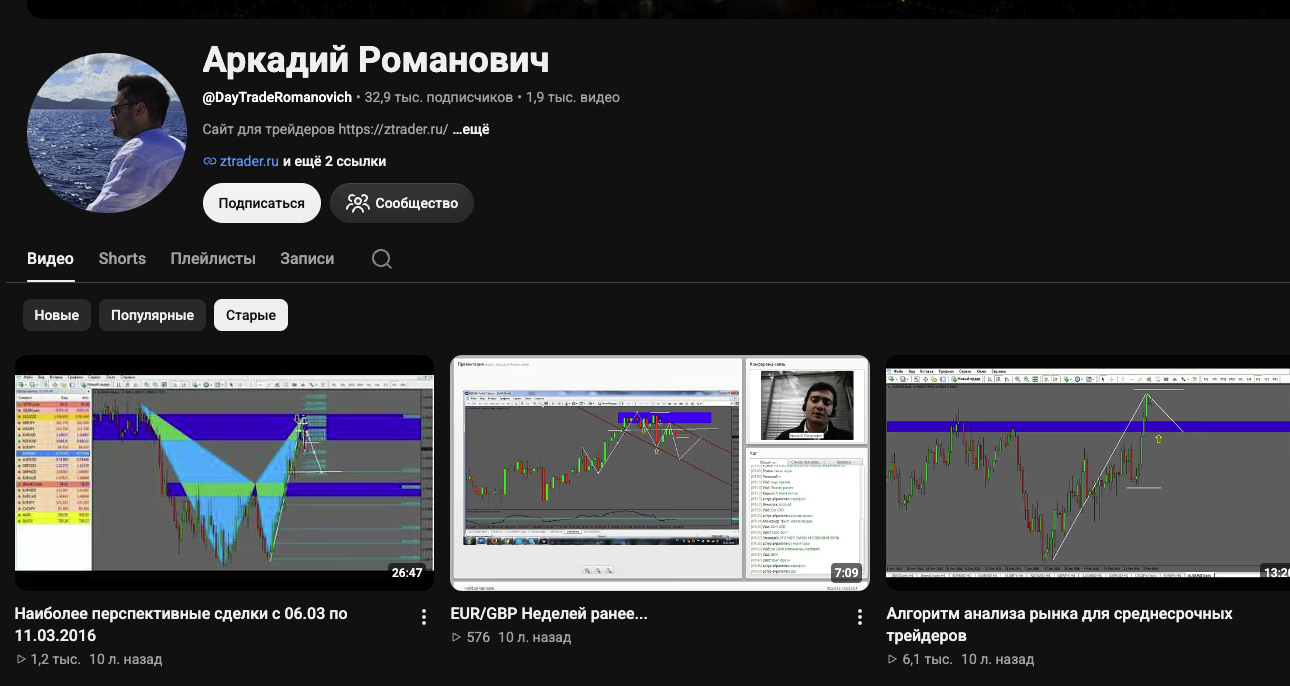Play the EUR/GBP 7:09 video thumbnail
This screenshot has width=1290, height=686.
[660, 473]
